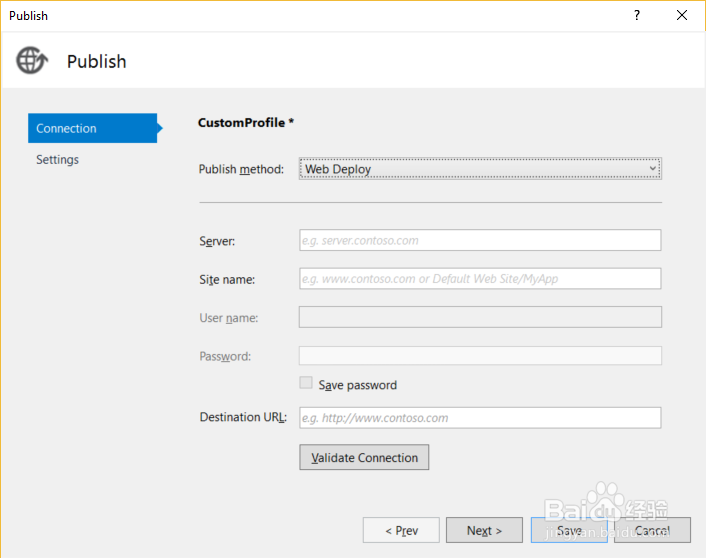Screen dimensions: 710x558
Task: Click the Save button
Action: click(569, 531)
